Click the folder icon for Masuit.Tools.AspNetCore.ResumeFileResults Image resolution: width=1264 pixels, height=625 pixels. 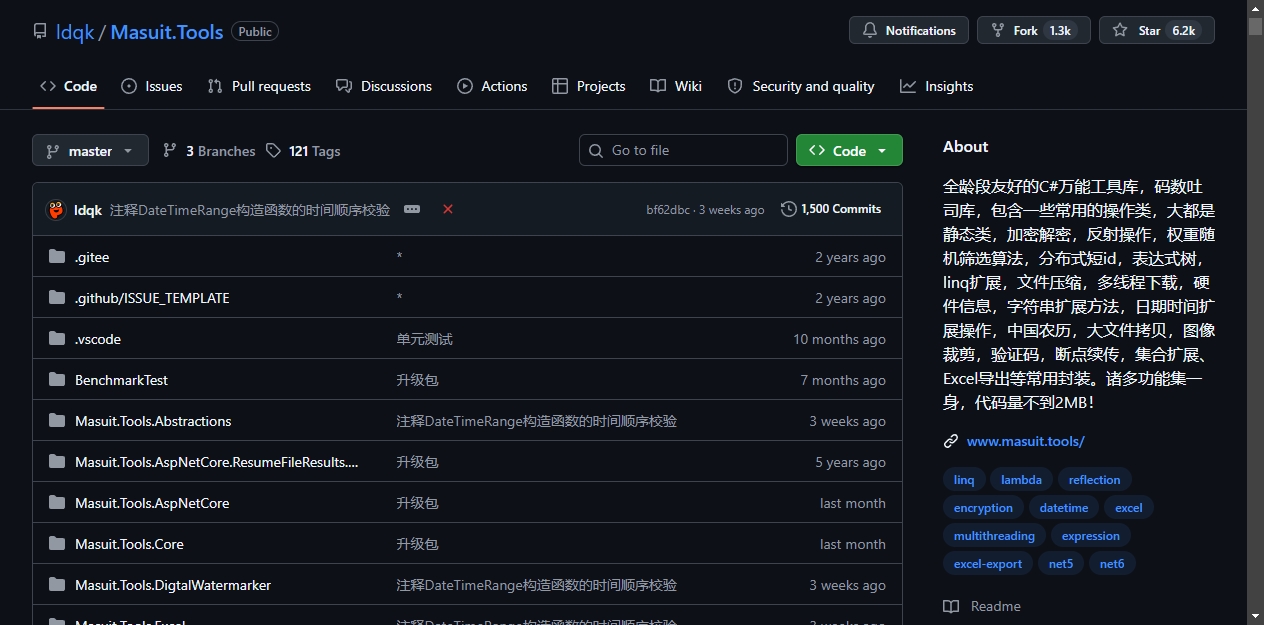[57, 462]
